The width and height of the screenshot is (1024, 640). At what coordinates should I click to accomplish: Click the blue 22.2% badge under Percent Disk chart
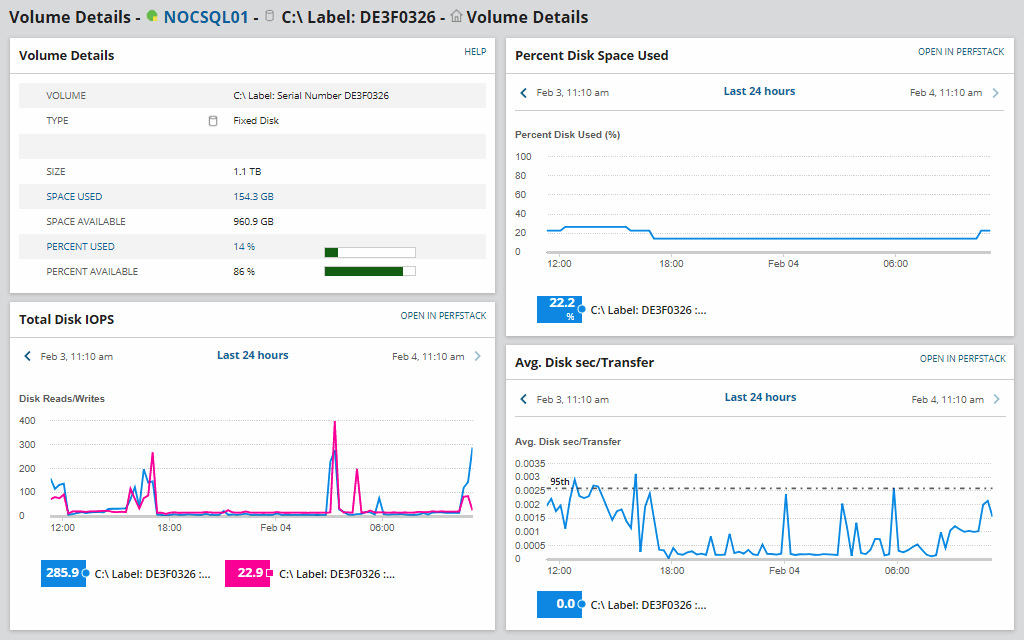(559, 309)
